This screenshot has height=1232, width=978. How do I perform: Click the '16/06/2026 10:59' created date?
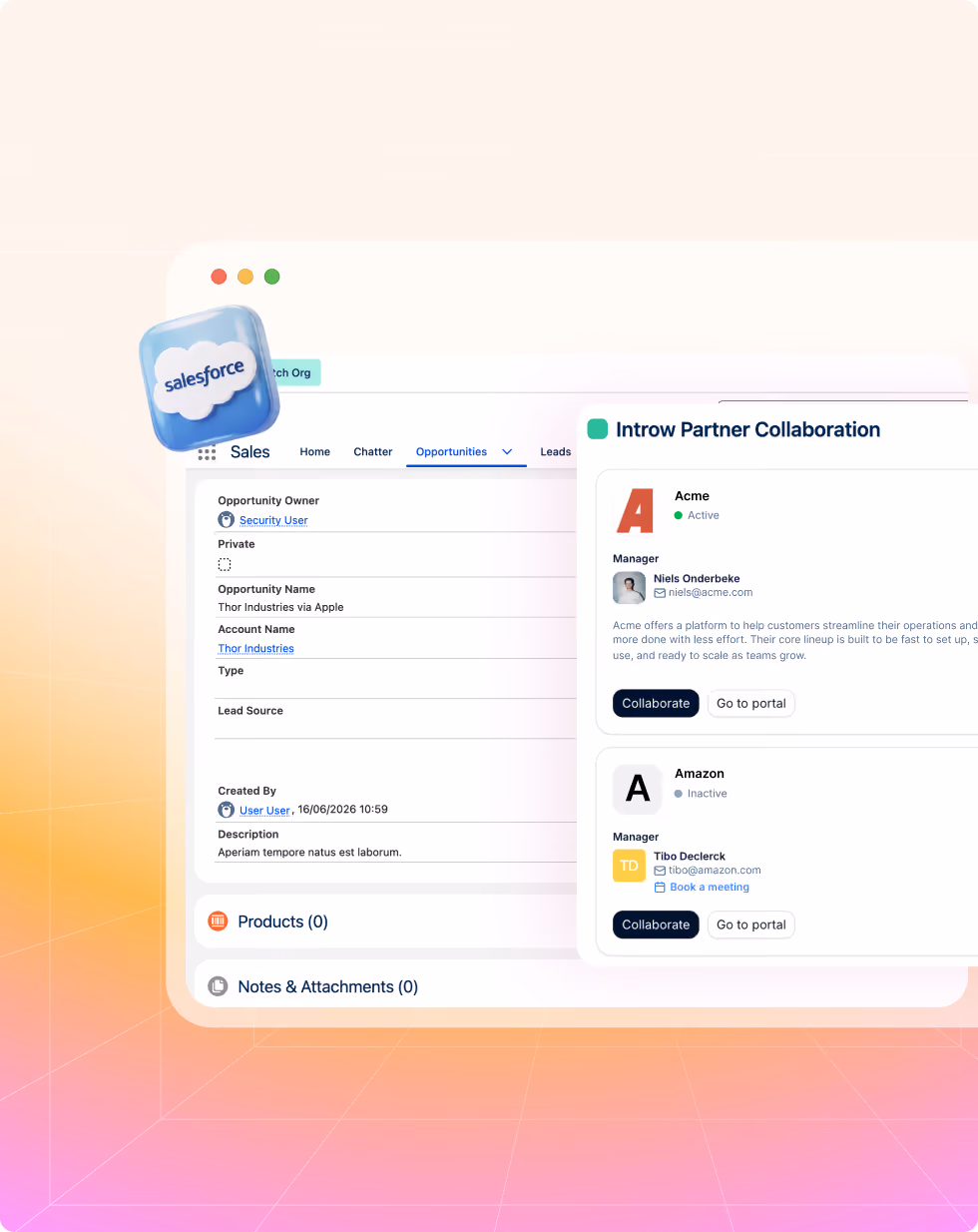pyautogui.click(x=342, y=810)
